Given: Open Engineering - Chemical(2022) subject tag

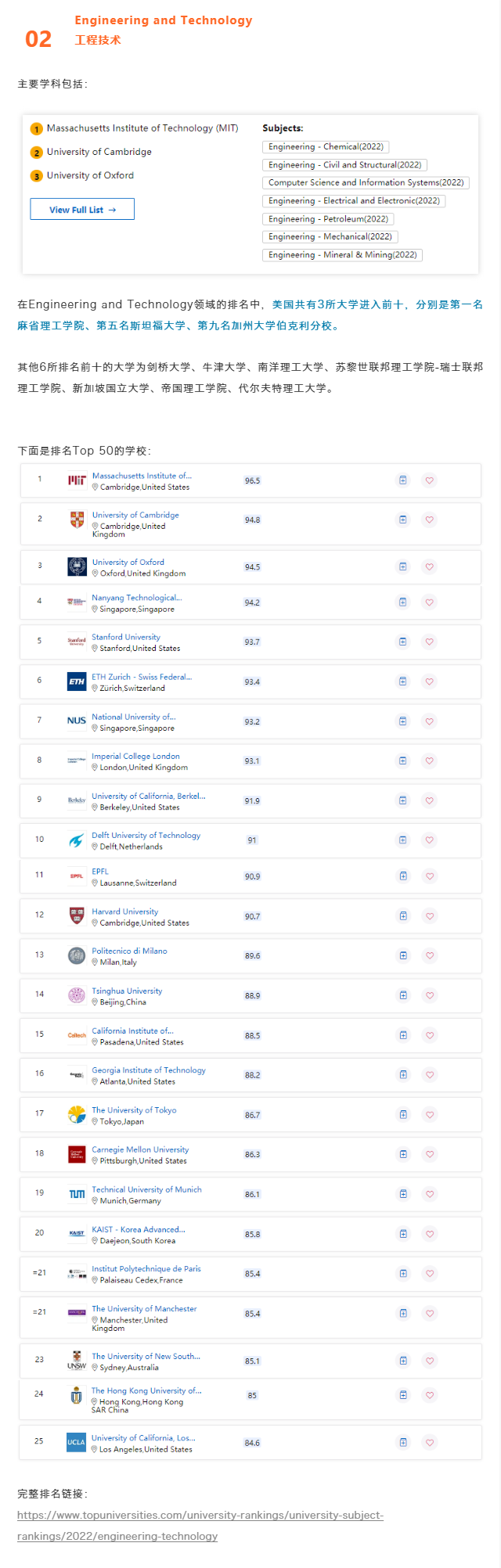Looking at the screenshot, I should pos(326,147).
